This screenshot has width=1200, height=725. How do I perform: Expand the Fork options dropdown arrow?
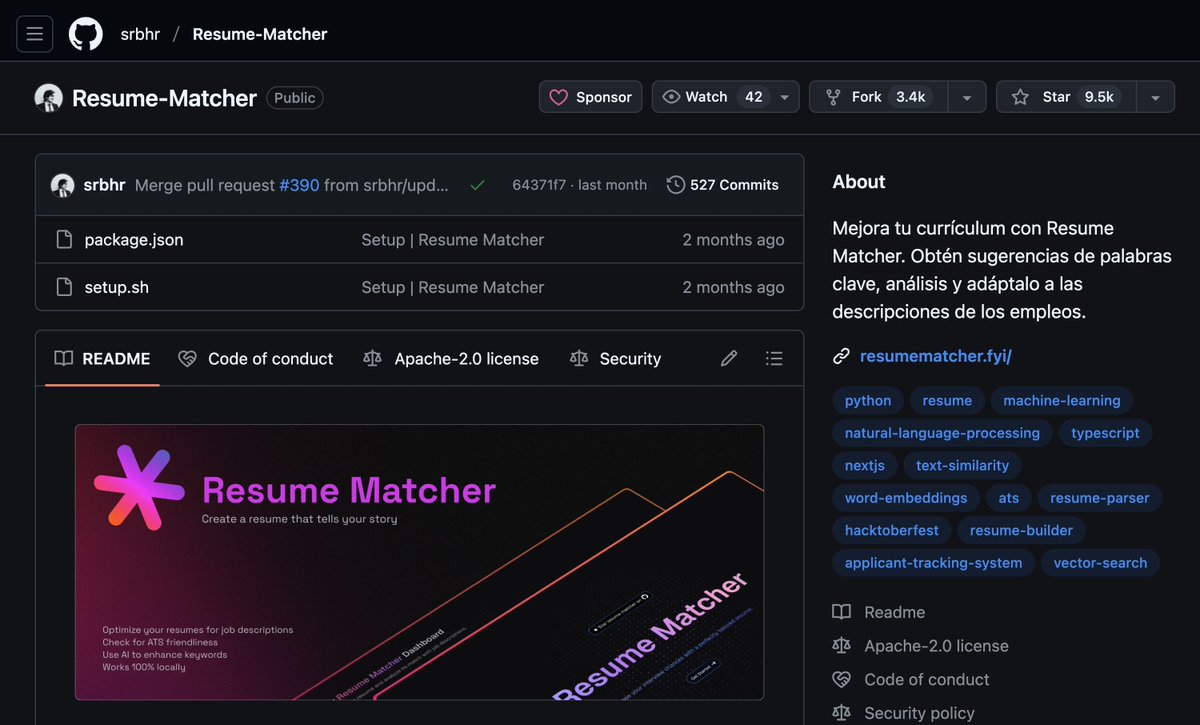click(x=967, y=97)
